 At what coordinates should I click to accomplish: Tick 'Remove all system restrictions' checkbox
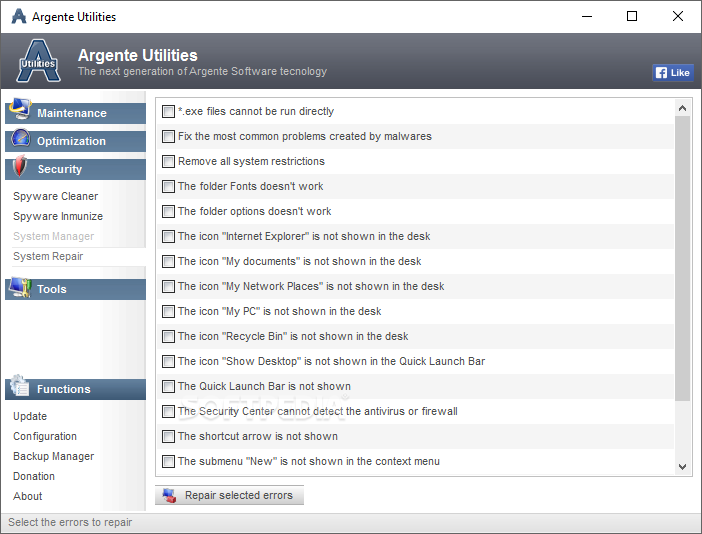[x=168, y=162]
